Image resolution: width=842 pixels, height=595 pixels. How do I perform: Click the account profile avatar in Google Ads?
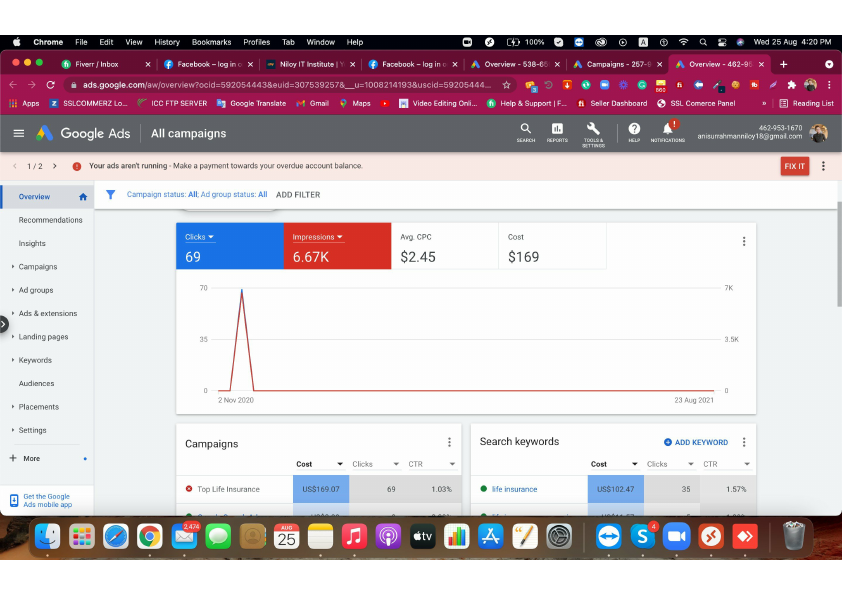tap(818, 133)
